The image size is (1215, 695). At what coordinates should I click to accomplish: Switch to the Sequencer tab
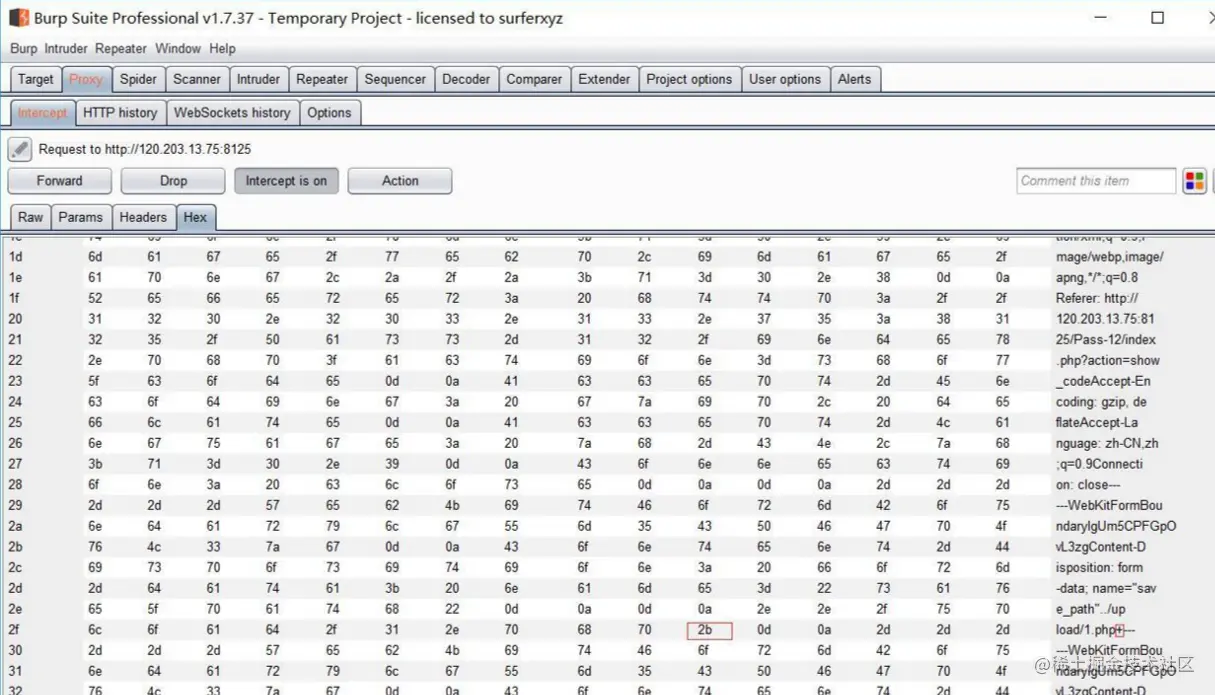(x=395, y=79)
